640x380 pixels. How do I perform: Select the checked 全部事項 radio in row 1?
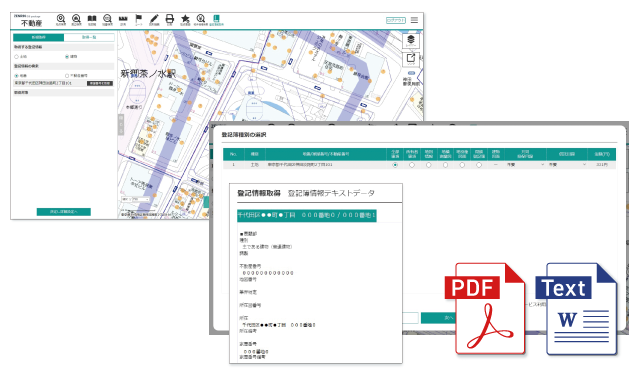[x=395, y=165]
